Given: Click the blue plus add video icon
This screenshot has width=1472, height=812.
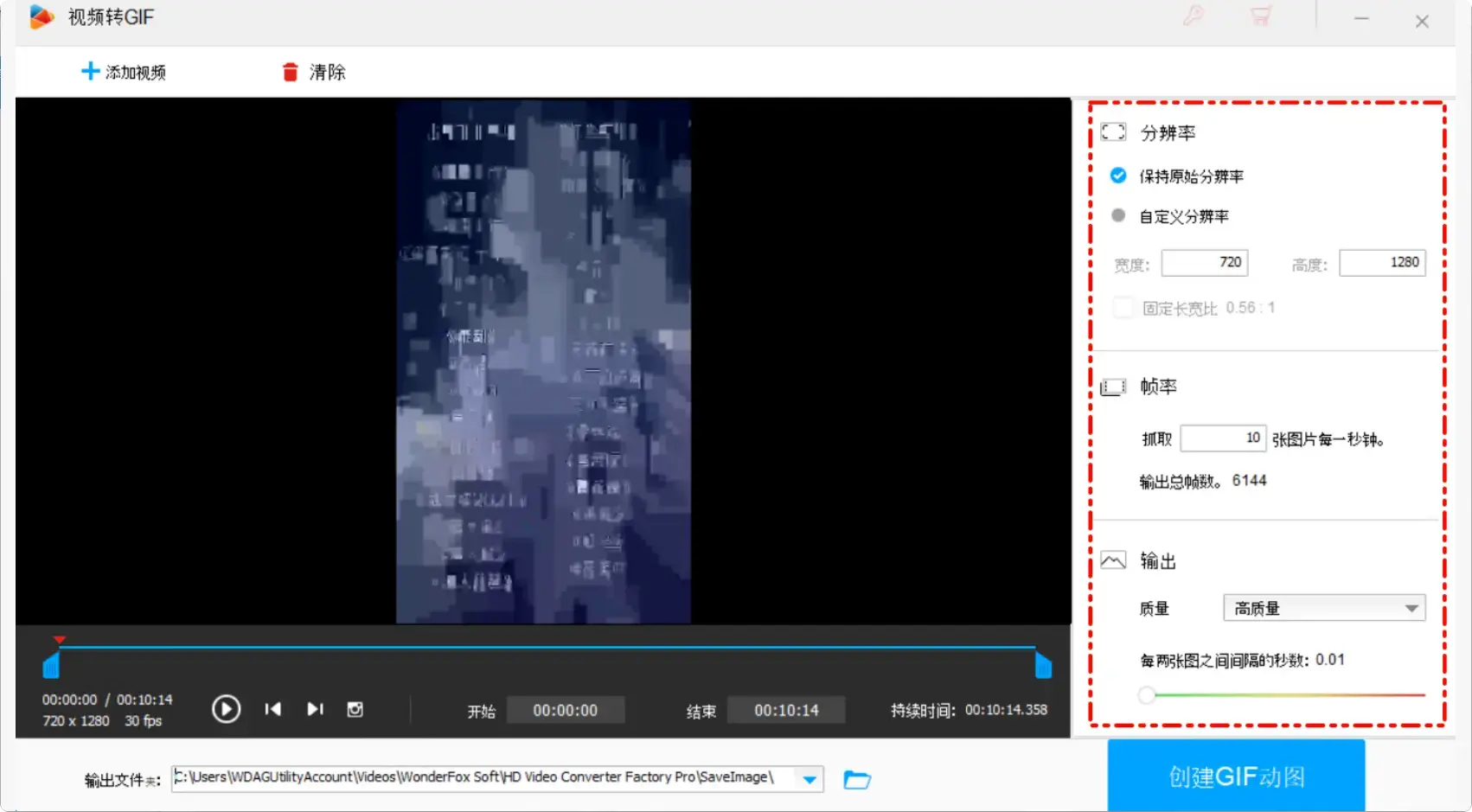Looking at the screenshot, I should [x=90, y=71].
